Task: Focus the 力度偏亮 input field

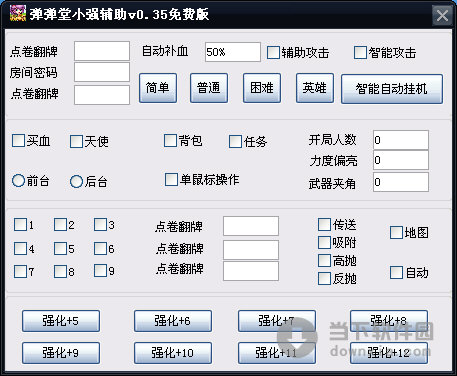Action: 401,160
